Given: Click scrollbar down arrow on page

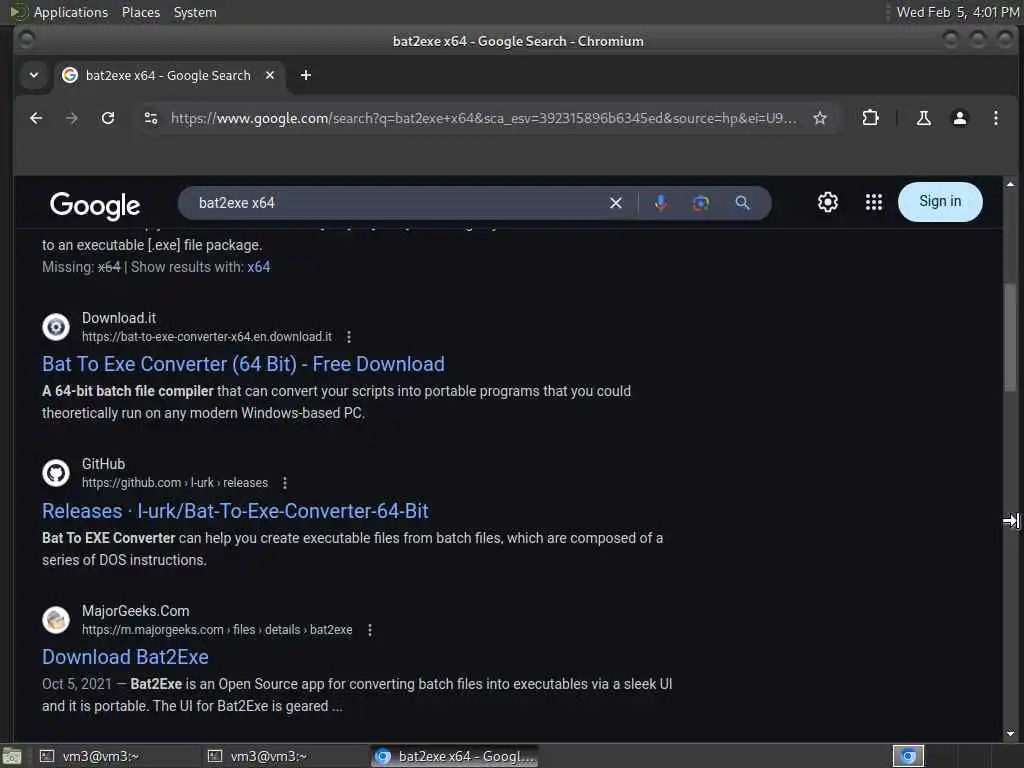Looking at the screenshot, I should coord(1010,734).
